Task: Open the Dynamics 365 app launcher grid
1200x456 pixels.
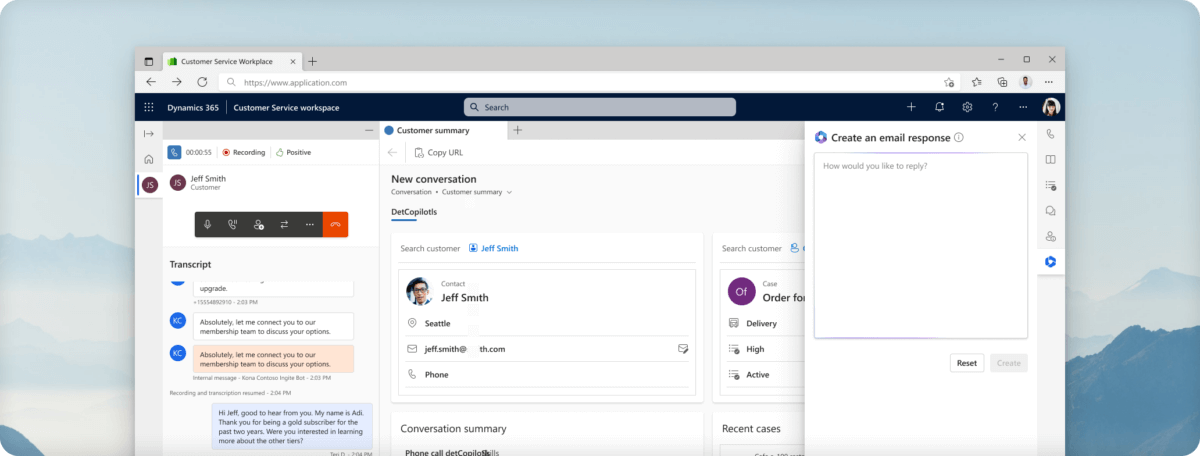Action: tap(149, 107)
